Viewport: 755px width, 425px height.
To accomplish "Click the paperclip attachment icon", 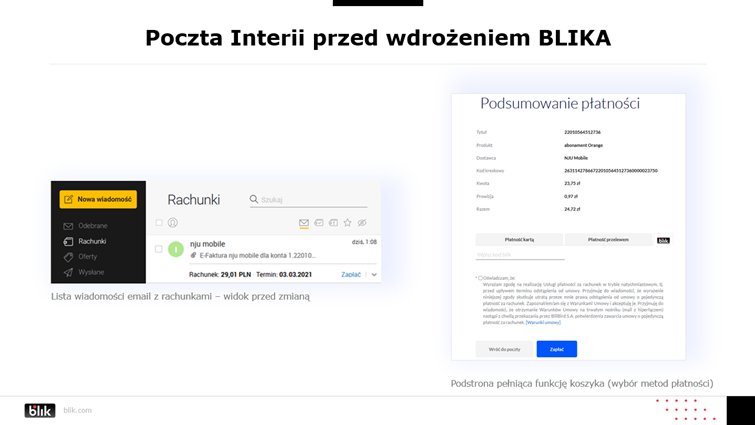I will click(194, 255).
